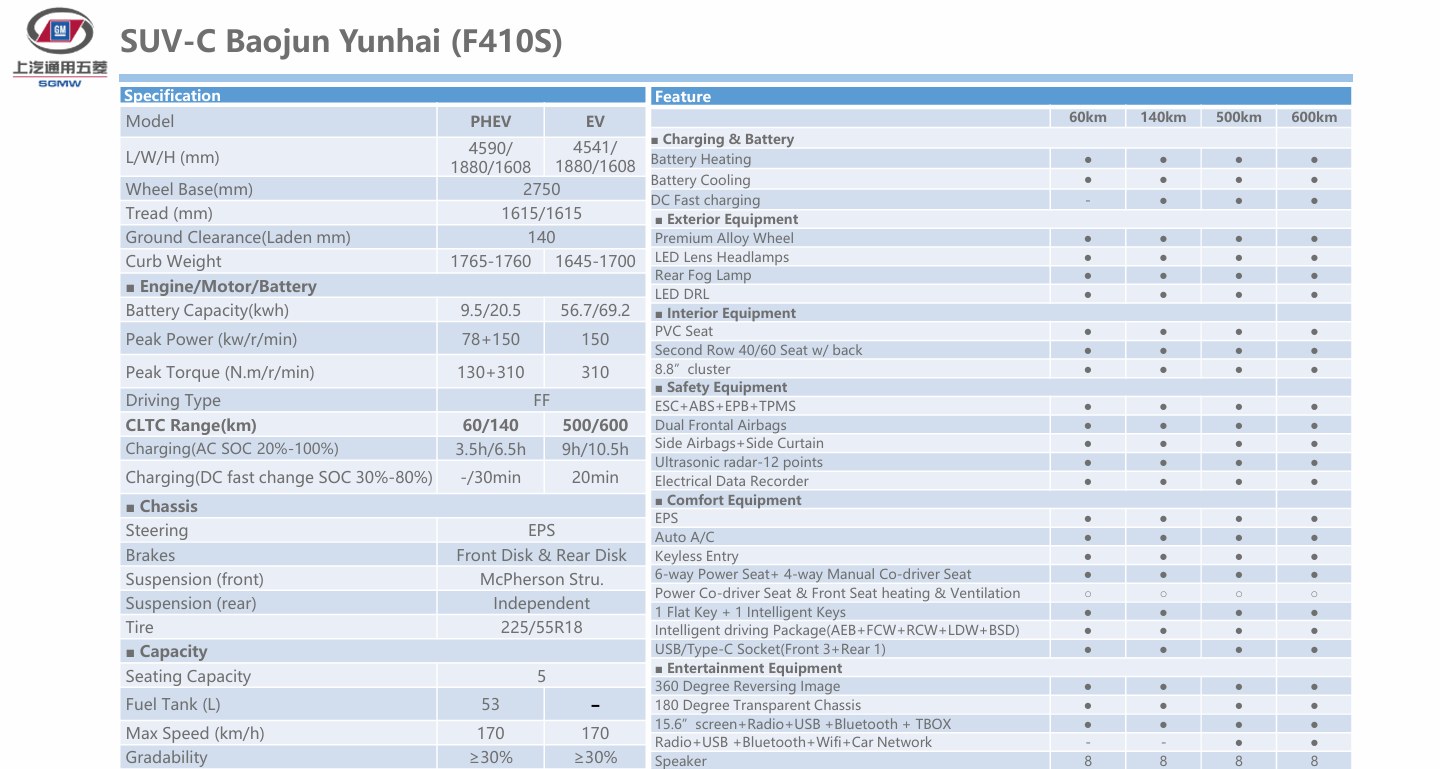Select the Driving Type value FF

tap(541, 400)
